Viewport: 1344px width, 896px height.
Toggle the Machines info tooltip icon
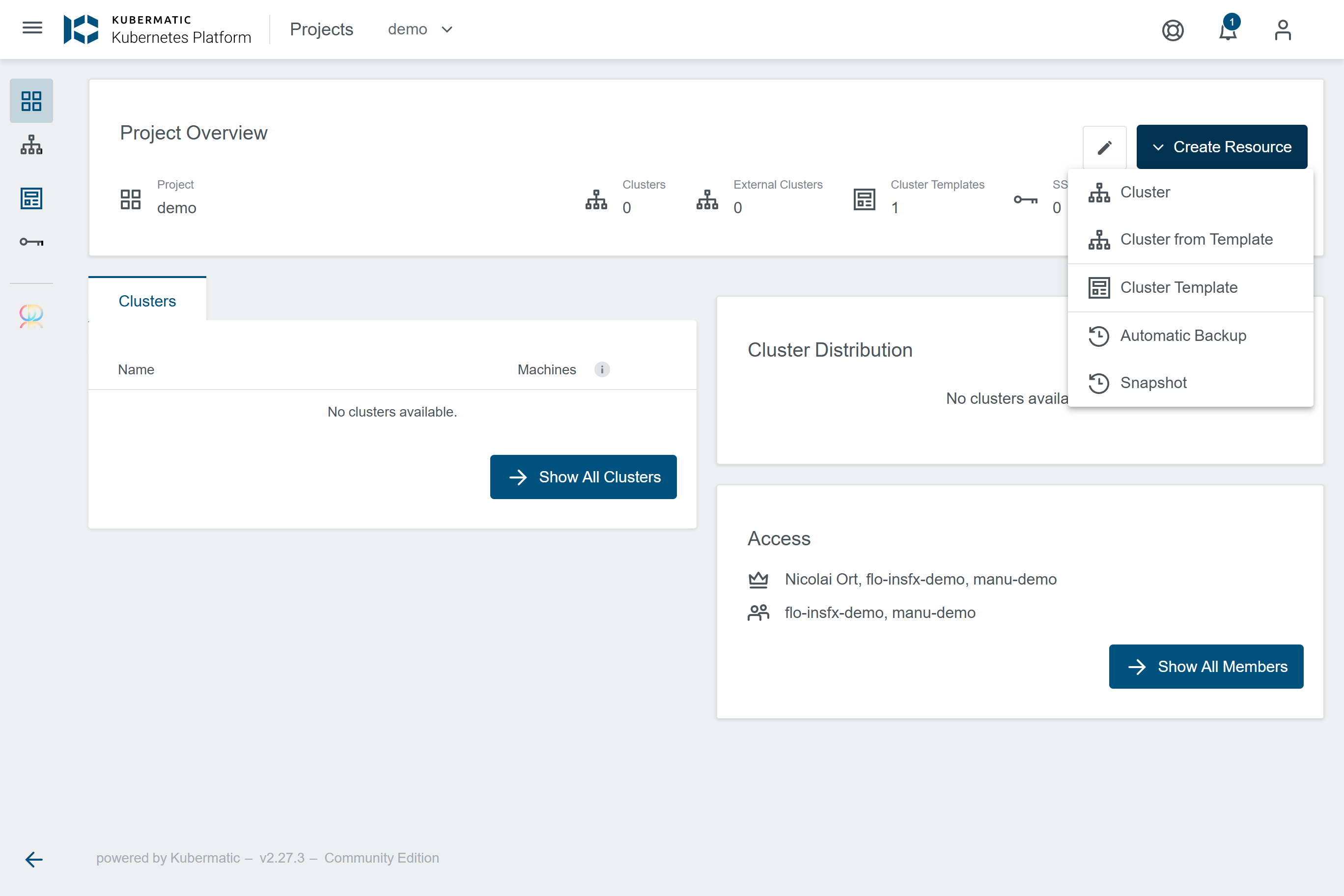point(602,370)
